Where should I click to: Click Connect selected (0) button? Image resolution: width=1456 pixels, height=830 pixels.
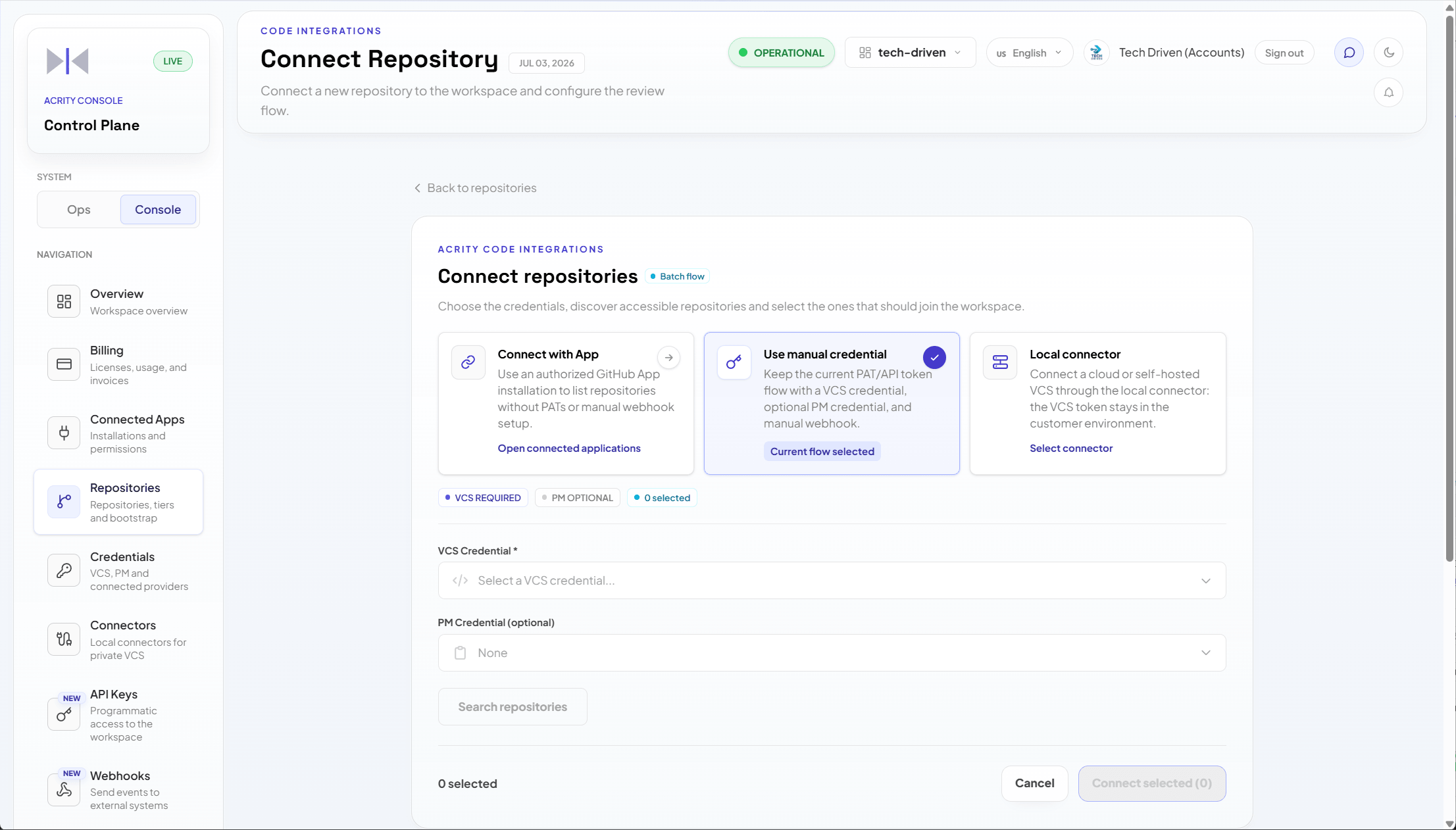click(x=1151, y=783)
